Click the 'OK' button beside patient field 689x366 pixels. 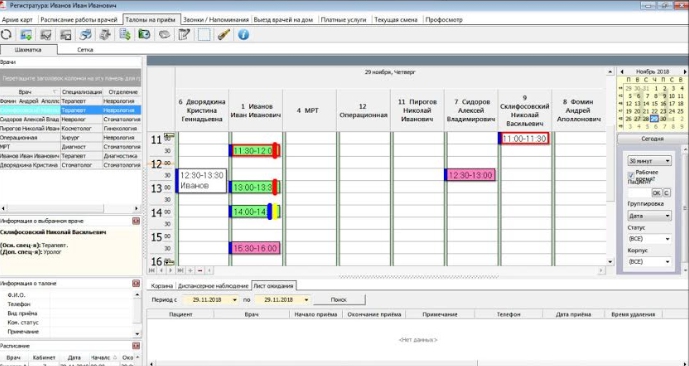(x=656, y=193)
